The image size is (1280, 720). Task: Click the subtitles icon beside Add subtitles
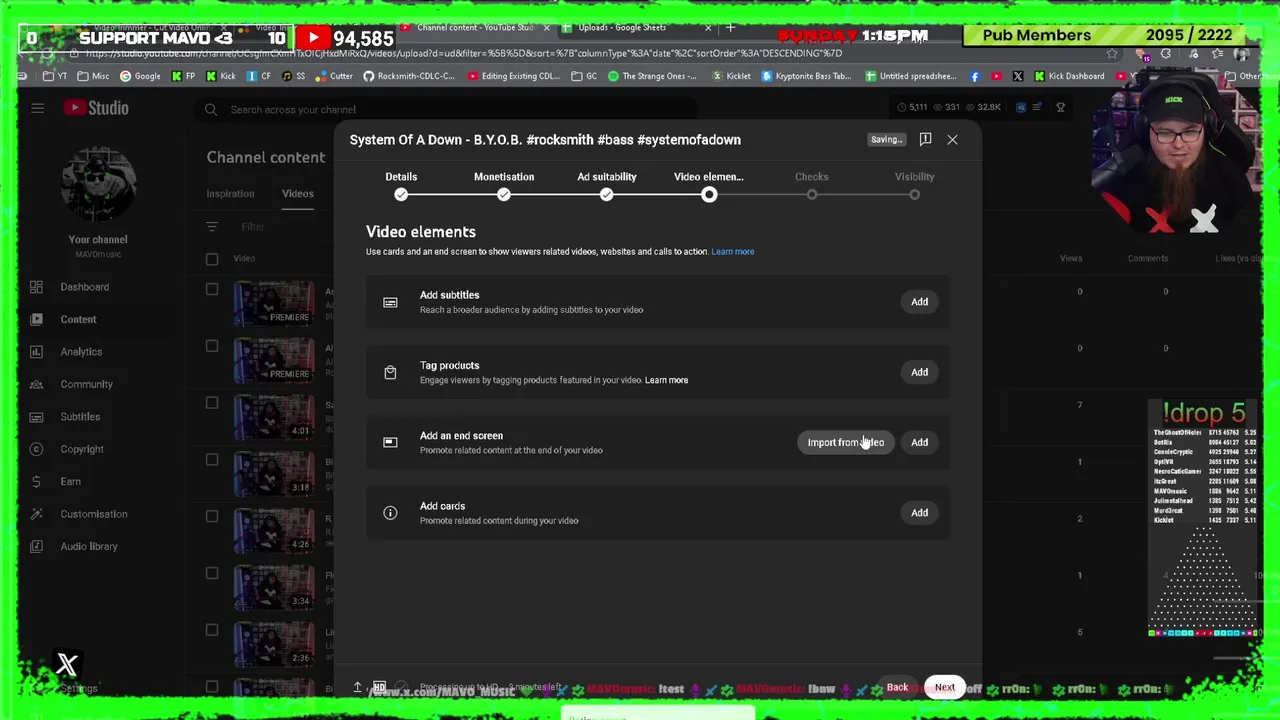coord(390,302)
